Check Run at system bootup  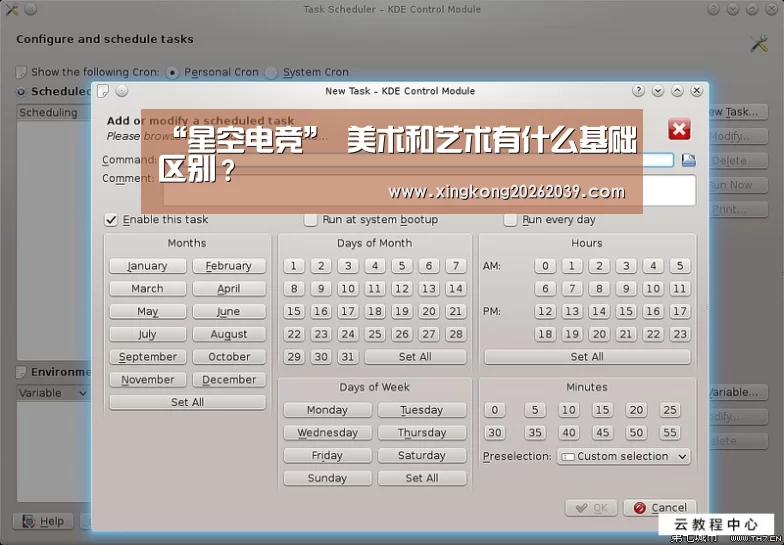310,220
